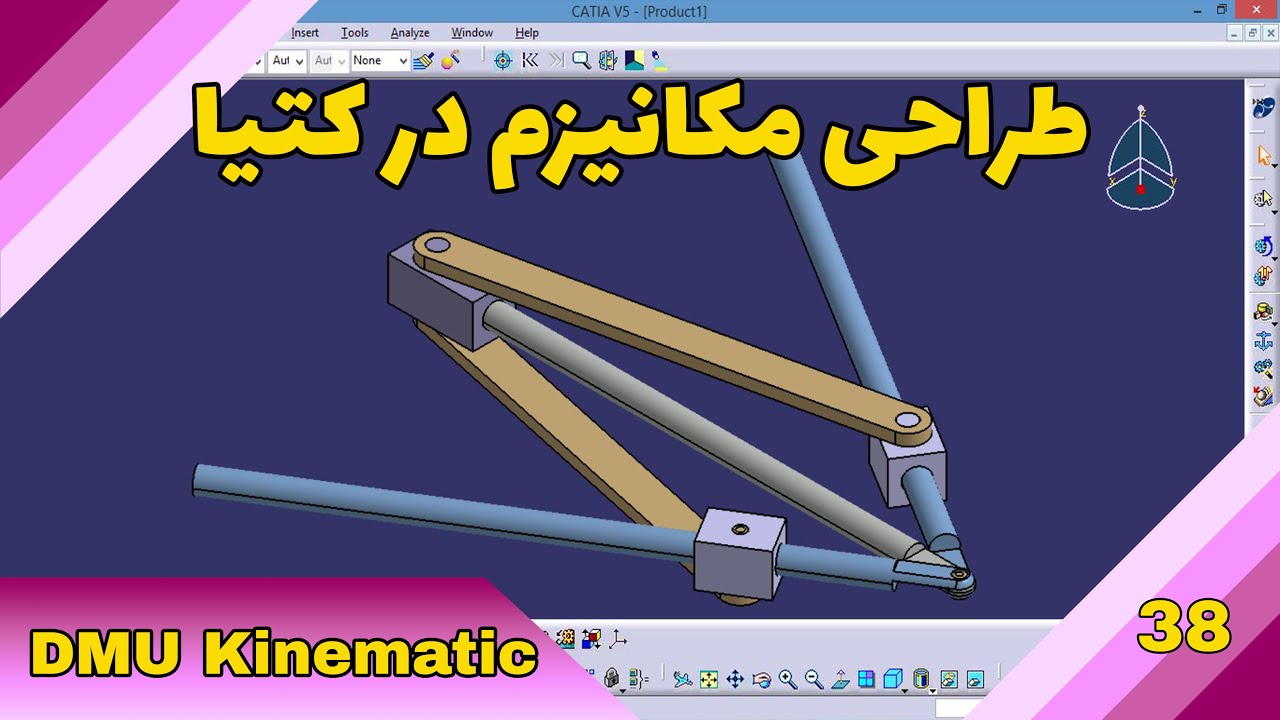The height and width of the screenshot is (720, 1280).
Task: Click the red-blue cubes with arrows icon
Action: click(592, 637)
